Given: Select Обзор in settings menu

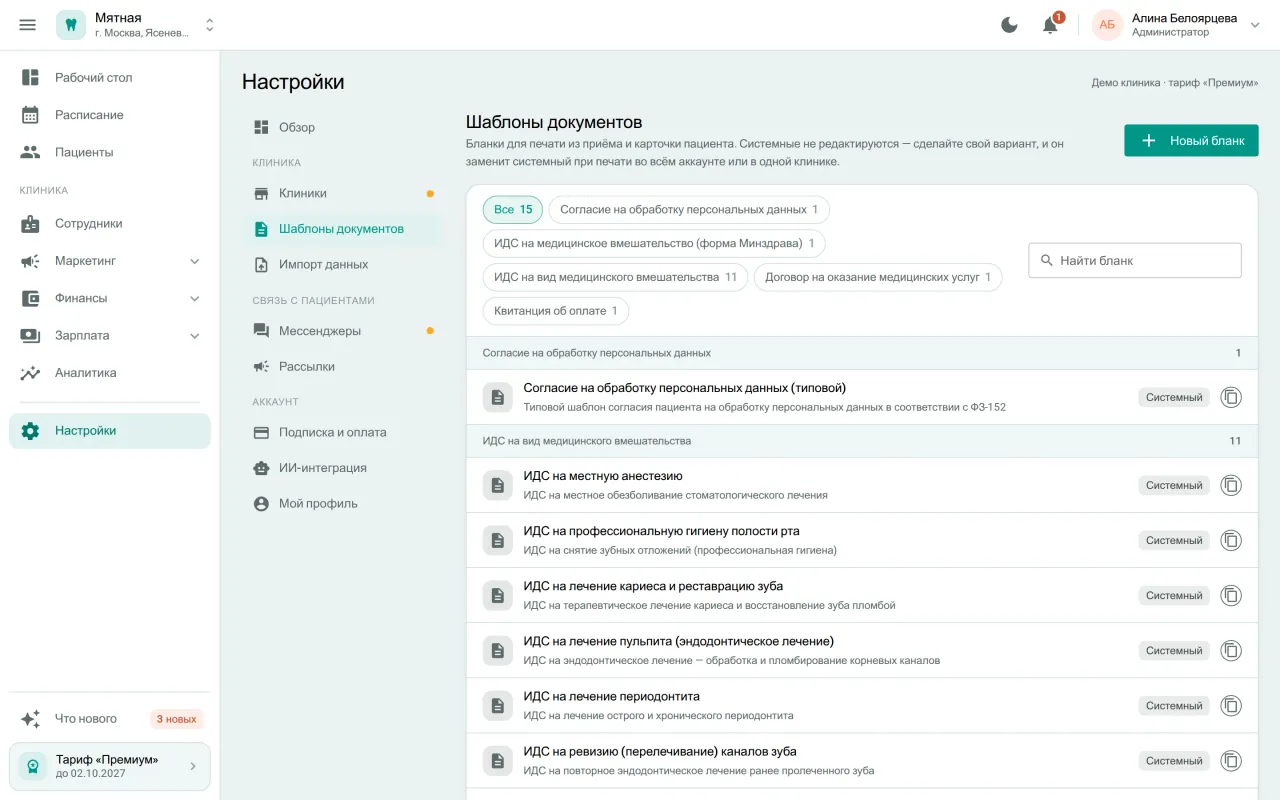Looking at the screenshot, I should [342, 128].
